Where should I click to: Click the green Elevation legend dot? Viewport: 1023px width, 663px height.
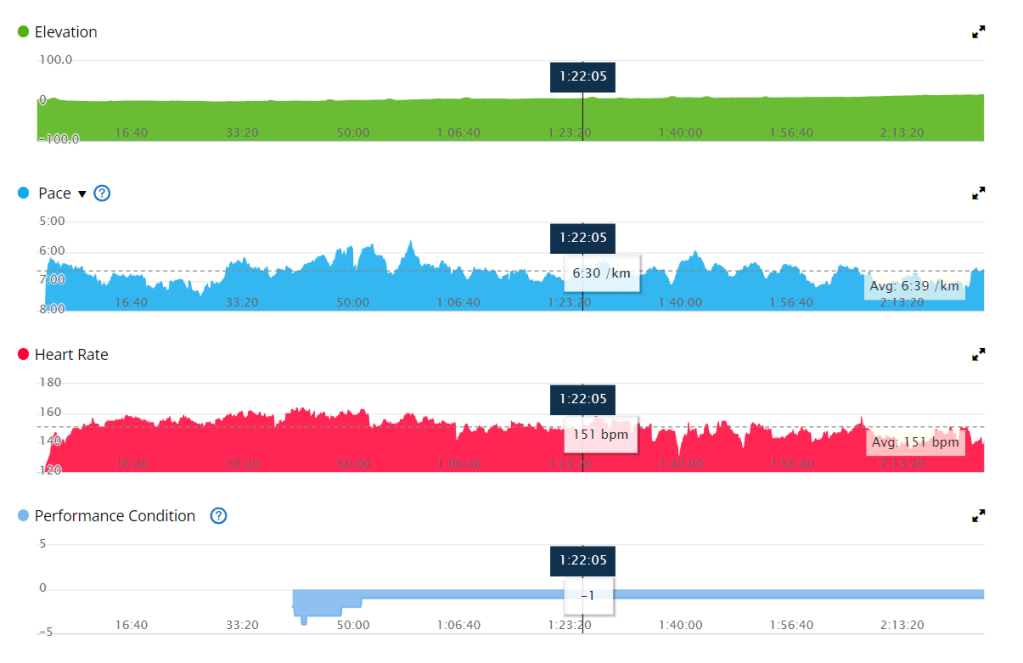pyautogui.click(x=24, y=32)
